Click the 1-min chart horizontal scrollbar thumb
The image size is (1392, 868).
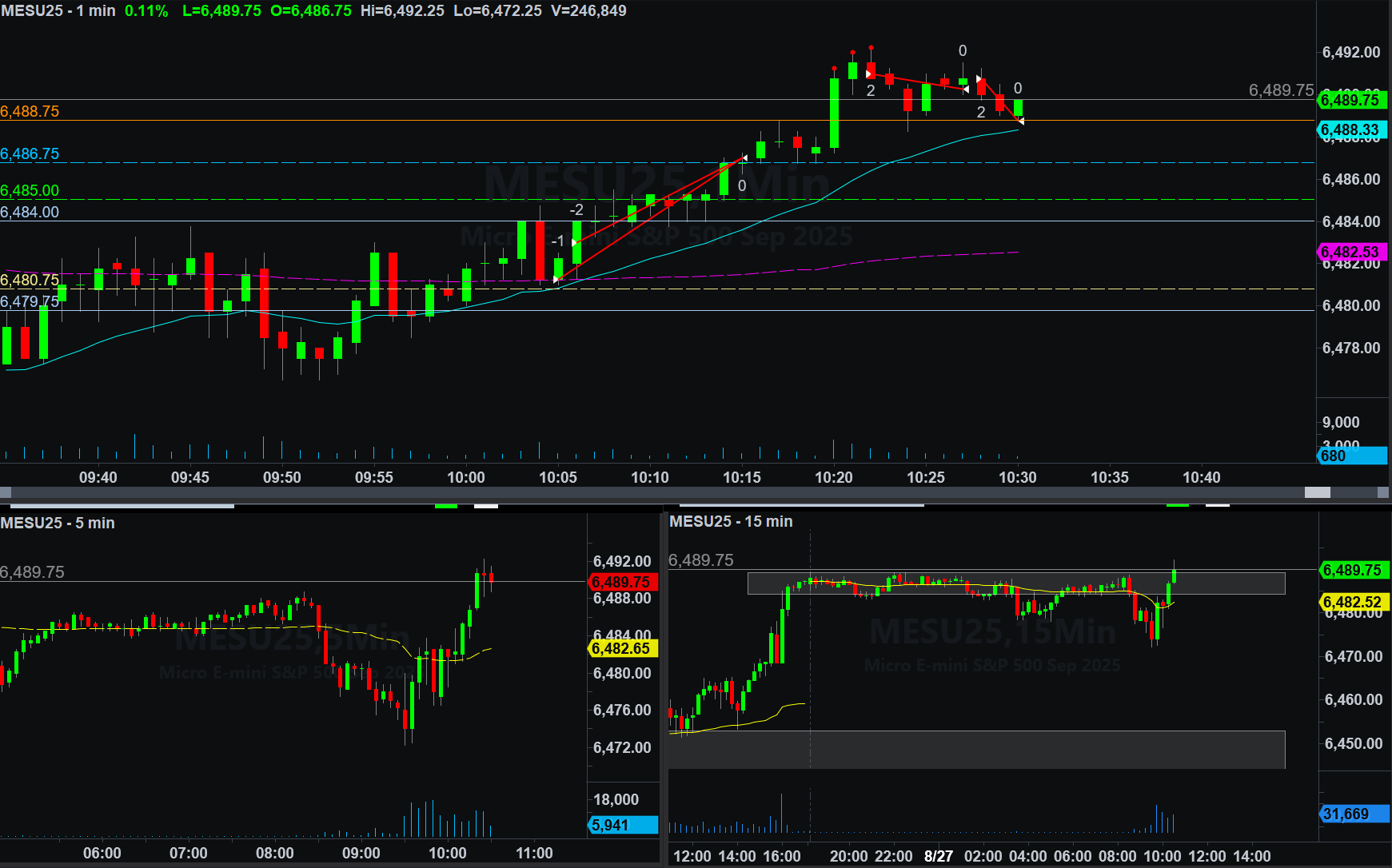[1317, 492]
